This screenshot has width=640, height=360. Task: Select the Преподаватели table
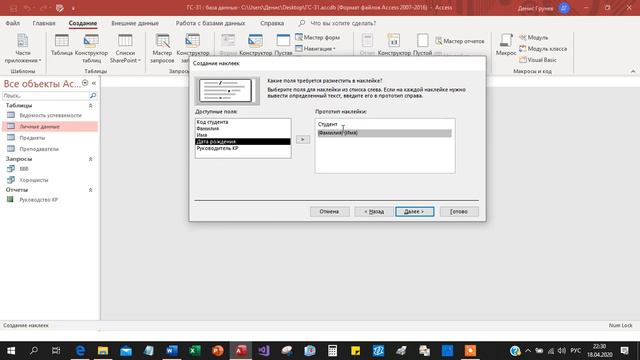point(50,149)
